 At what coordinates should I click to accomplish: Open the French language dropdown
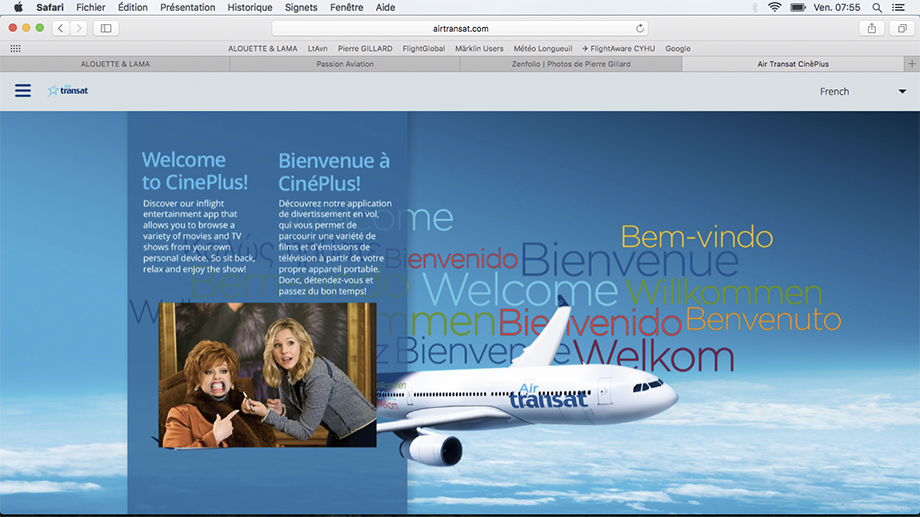(x=862, y=92)
